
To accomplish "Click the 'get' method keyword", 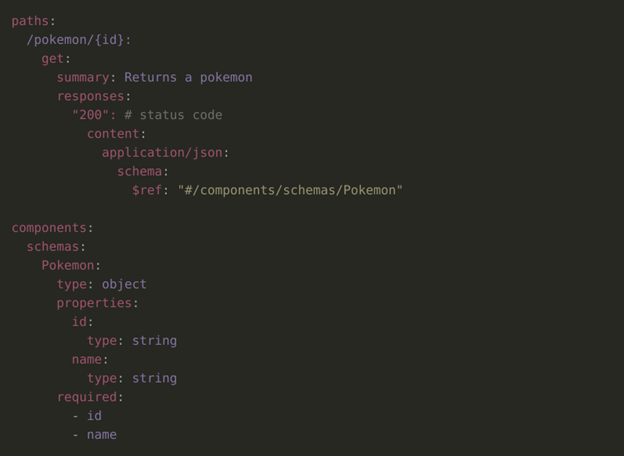I will point(53,59).
